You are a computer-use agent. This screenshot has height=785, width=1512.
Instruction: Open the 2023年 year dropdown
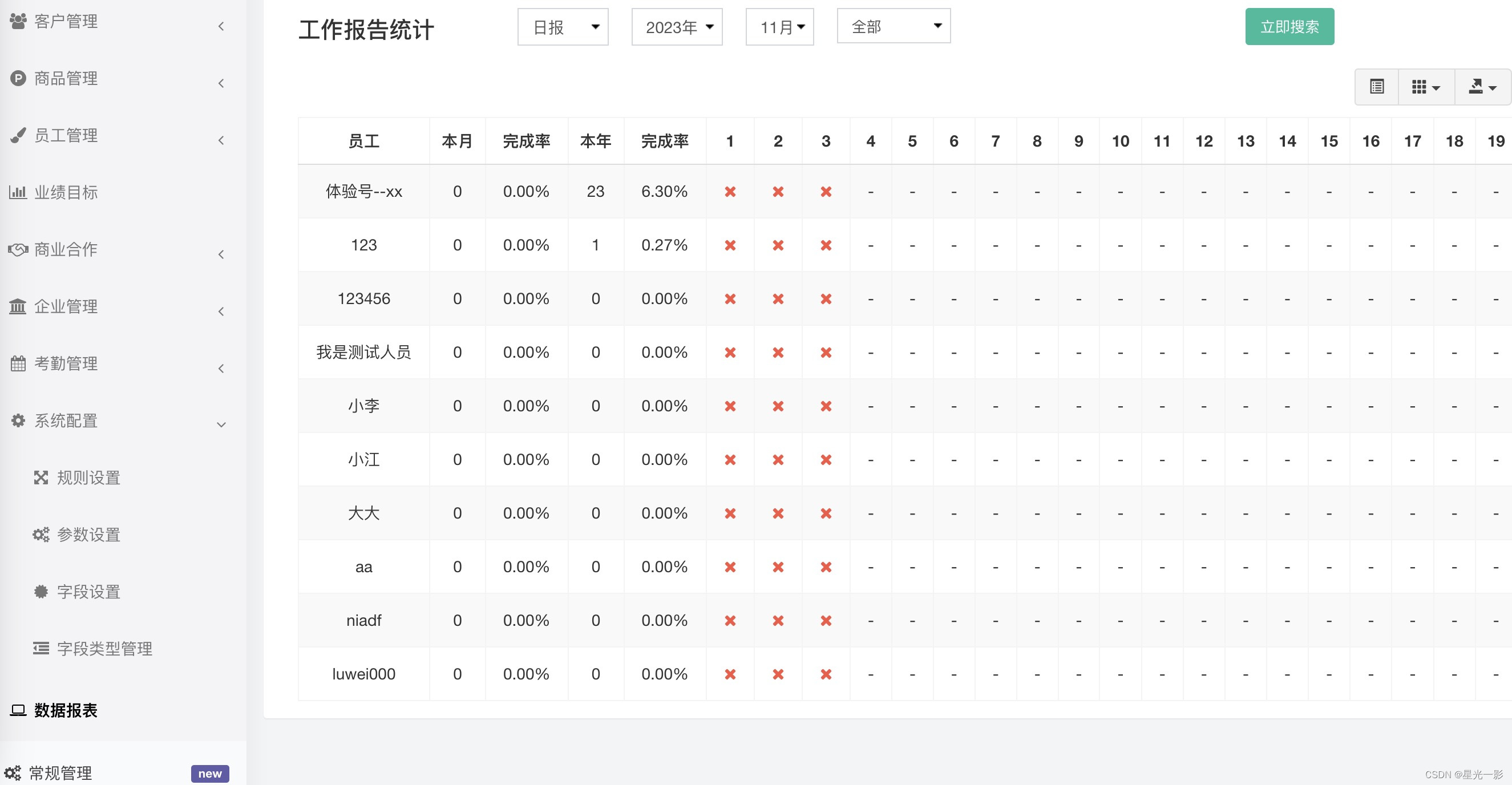pyautogui.click(x=677, y=27)
